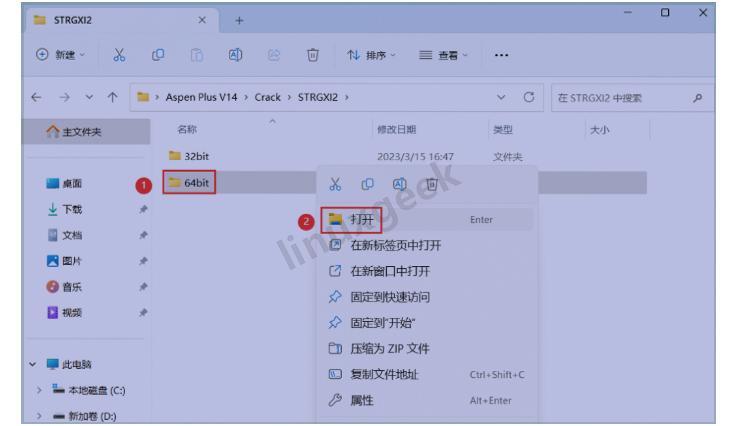
Task: Open the recent locations chevron
Action: click(89, 97)
